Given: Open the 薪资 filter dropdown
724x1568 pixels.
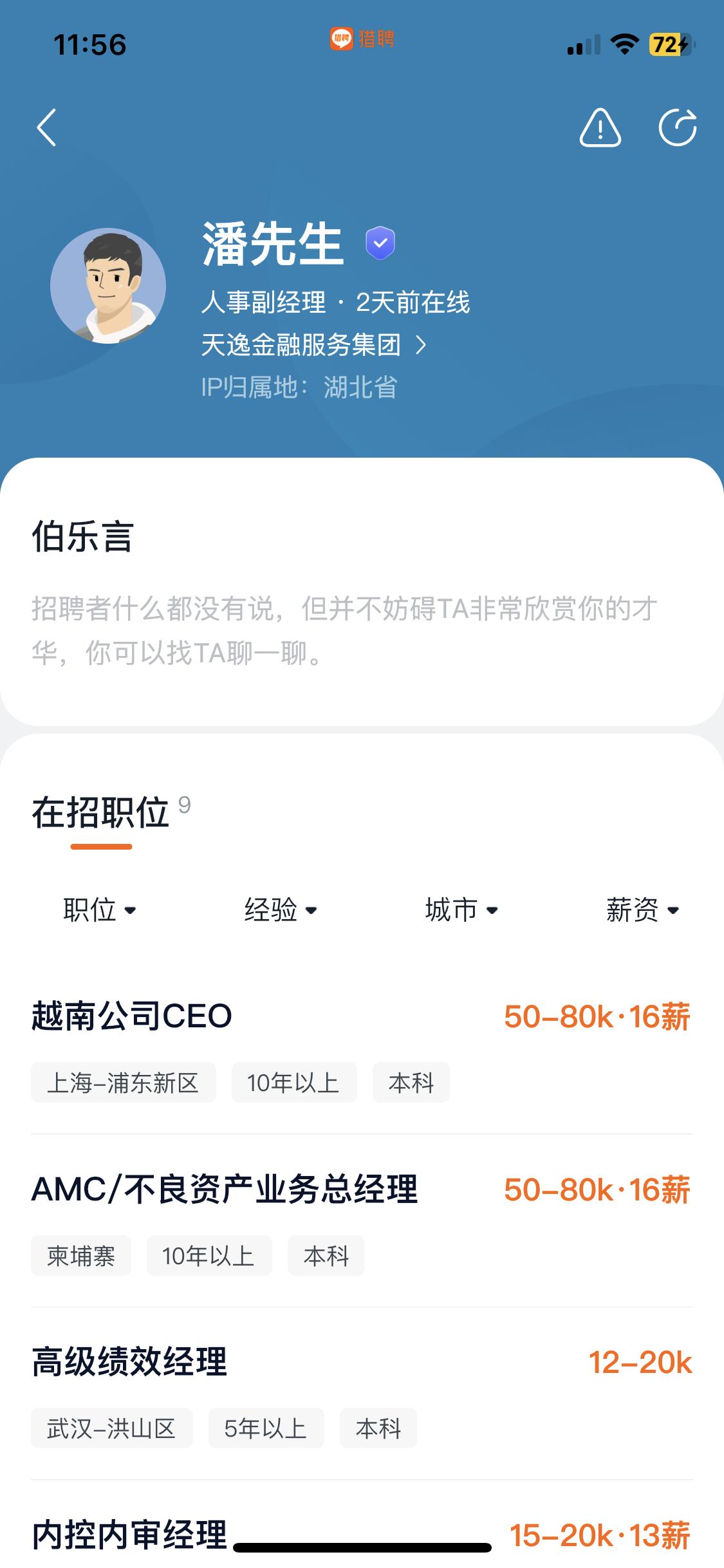Looking at the screenshot, I should pos(642,910).
